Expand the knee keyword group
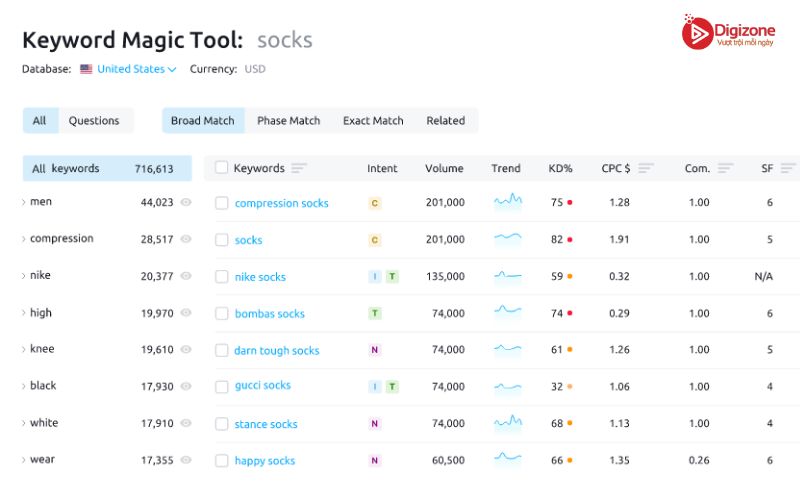This screenshot has height=500, width=800. click(23, 349)
